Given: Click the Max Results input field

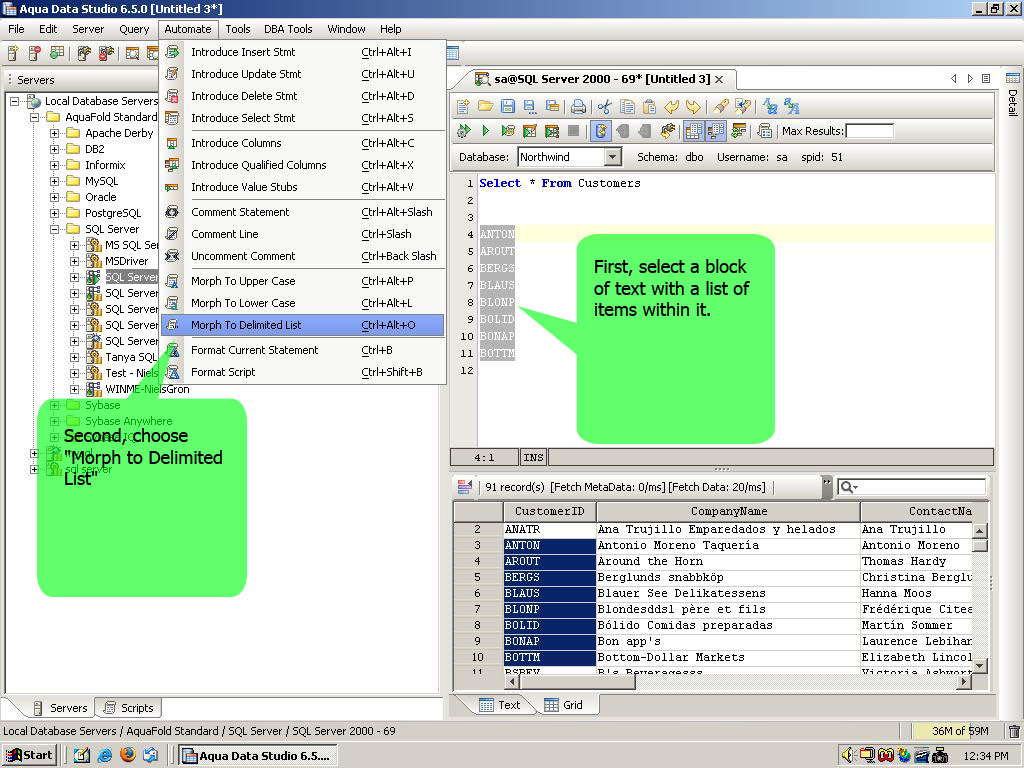Looking at the screenshot, I should [869, 131].
